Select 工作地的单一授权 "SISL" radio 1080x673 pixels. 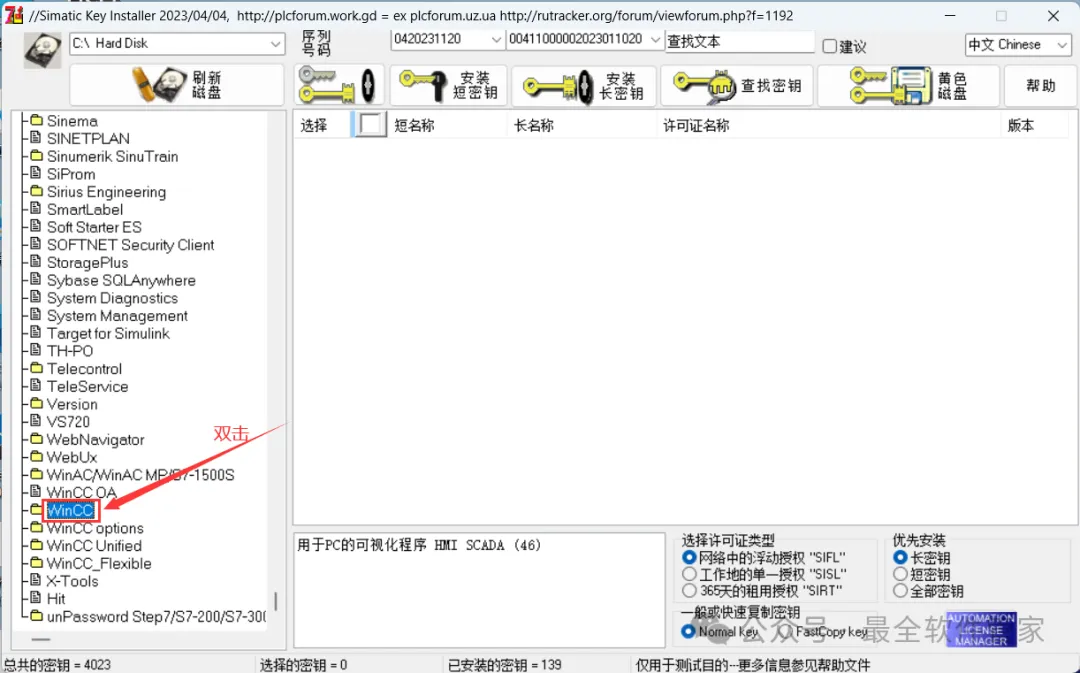pos(689,574)
